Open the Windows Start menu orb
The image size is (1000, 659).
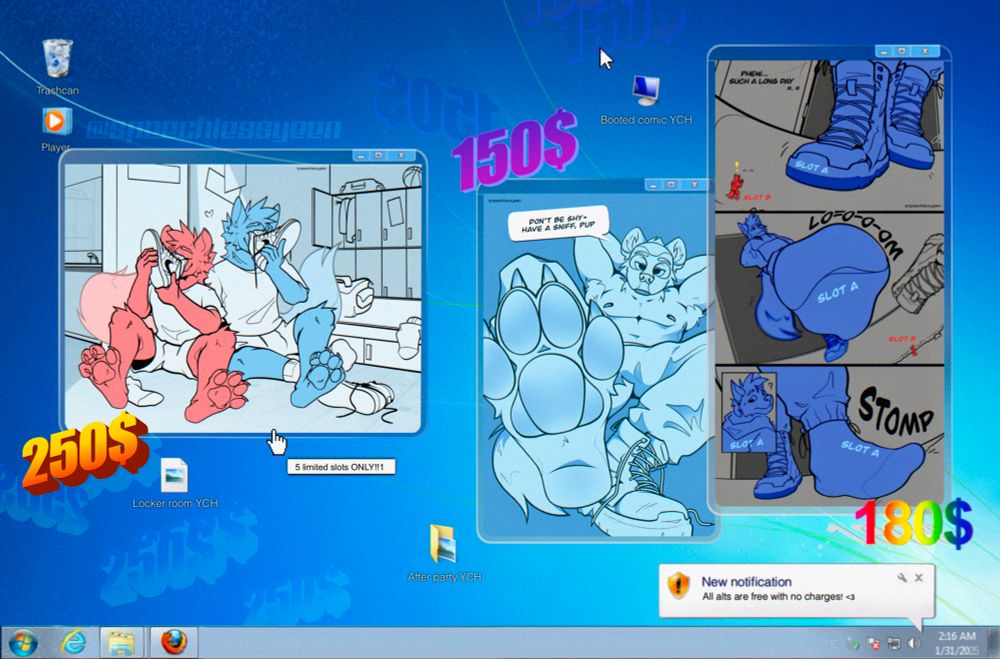tap(23, 643)
